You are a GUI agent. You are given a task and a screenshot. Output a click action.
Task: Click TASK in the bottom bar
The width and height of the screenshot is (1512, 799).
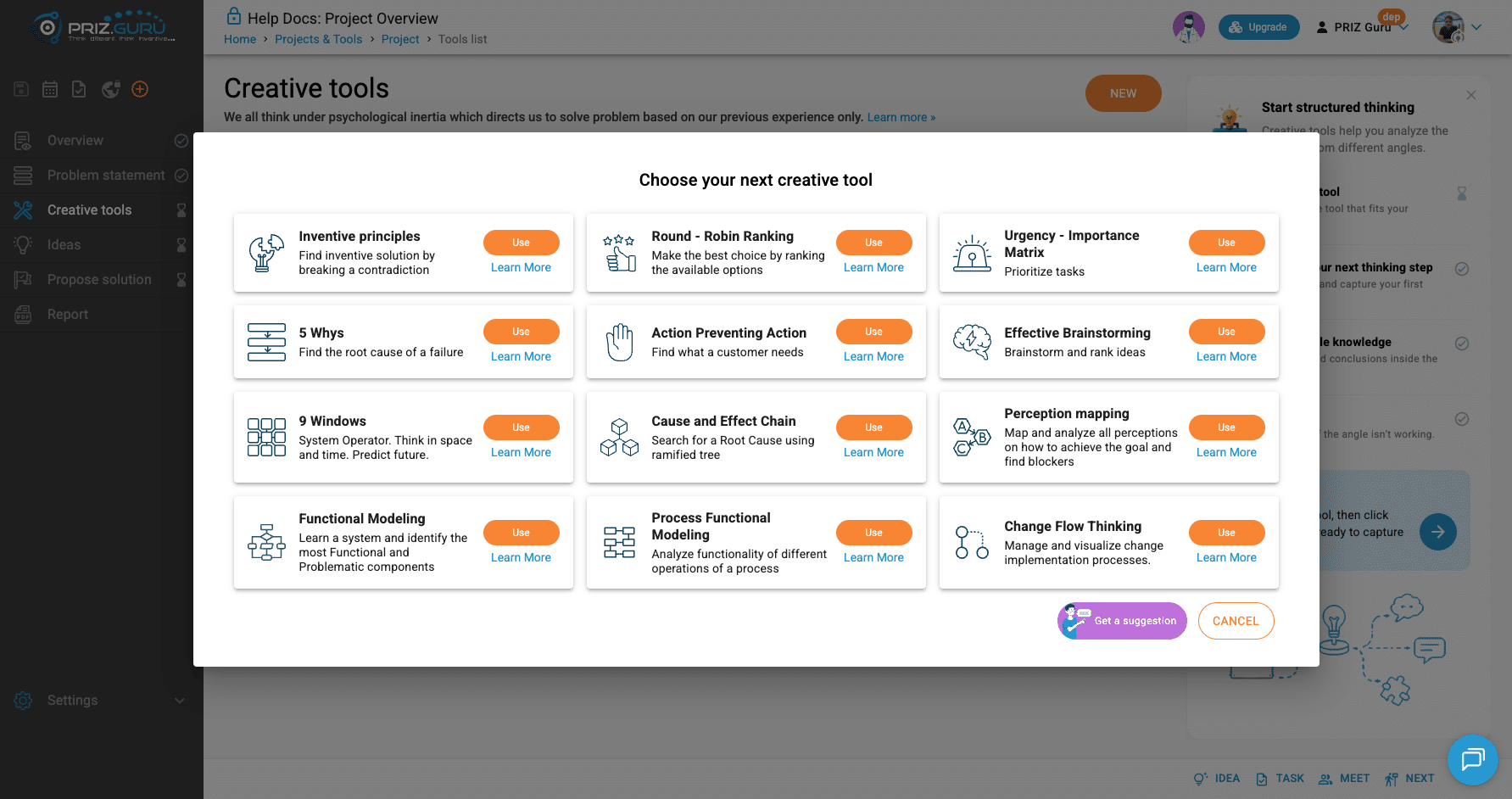click(x=1280, y=779)
